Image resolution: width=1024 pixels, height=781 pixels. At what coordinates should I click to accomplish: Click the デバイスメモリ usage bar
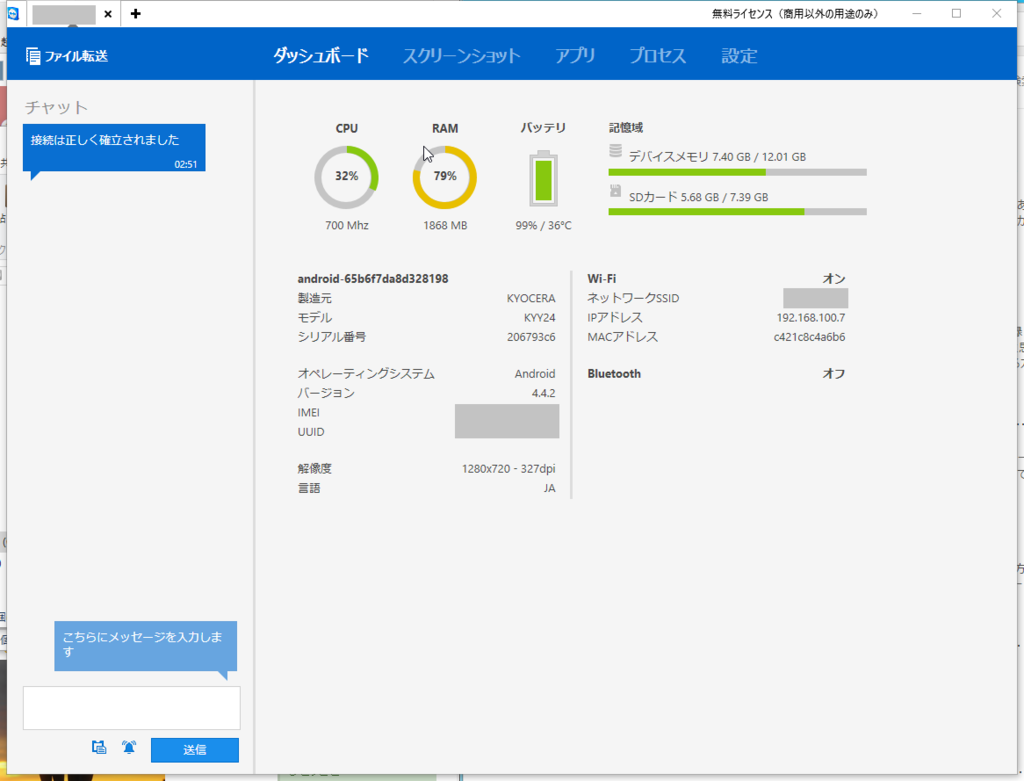tap(737, 172)
